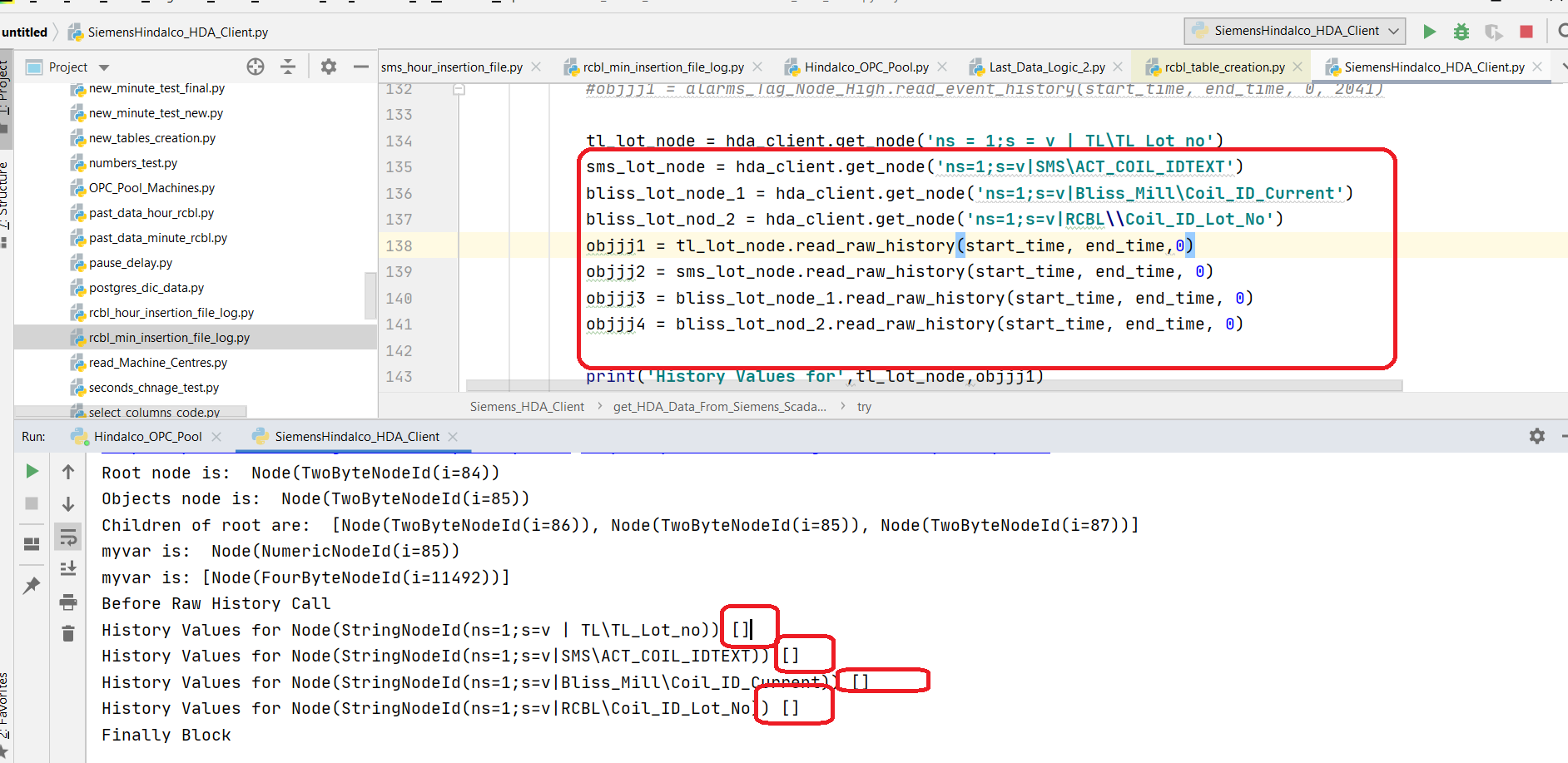This screenshot has height=763, width=1568.
Task: Click the locate/scroll-from-source target icon in Project panel
Action: coord(256,67)
